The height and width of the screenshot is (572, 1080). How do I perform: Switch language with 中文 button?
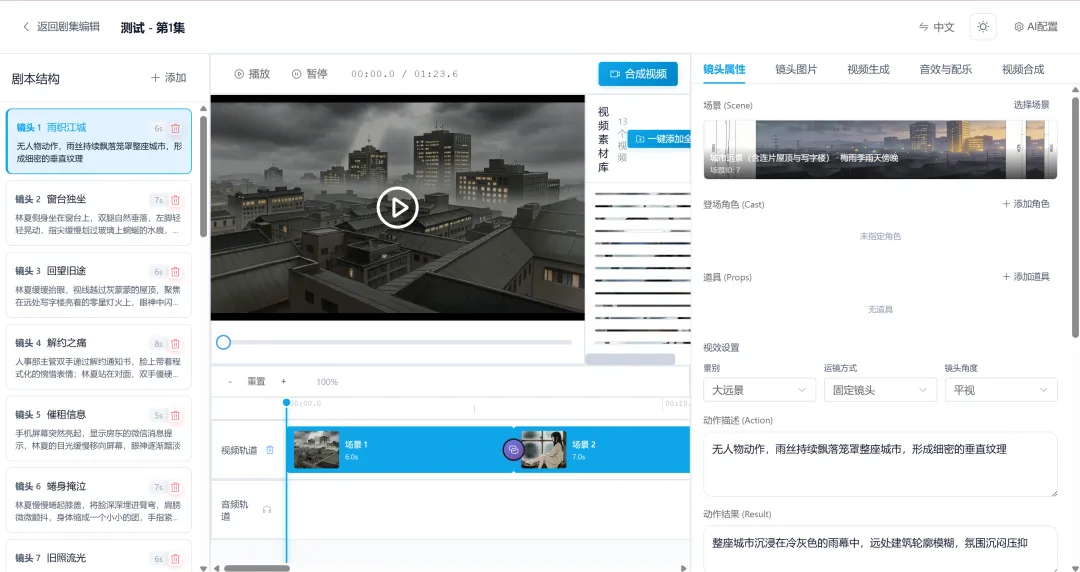point(937,27)
